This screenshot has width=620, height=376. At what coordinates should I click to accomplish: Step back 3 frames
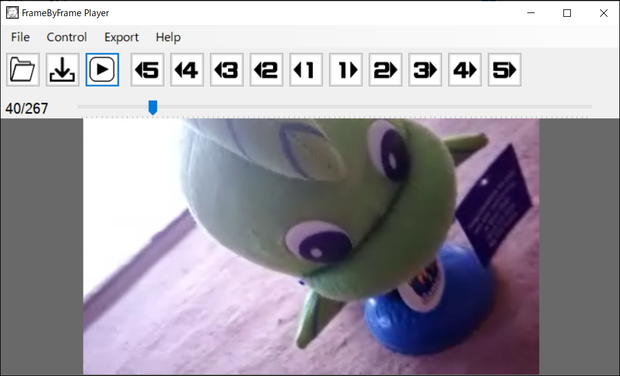[227, 70]
